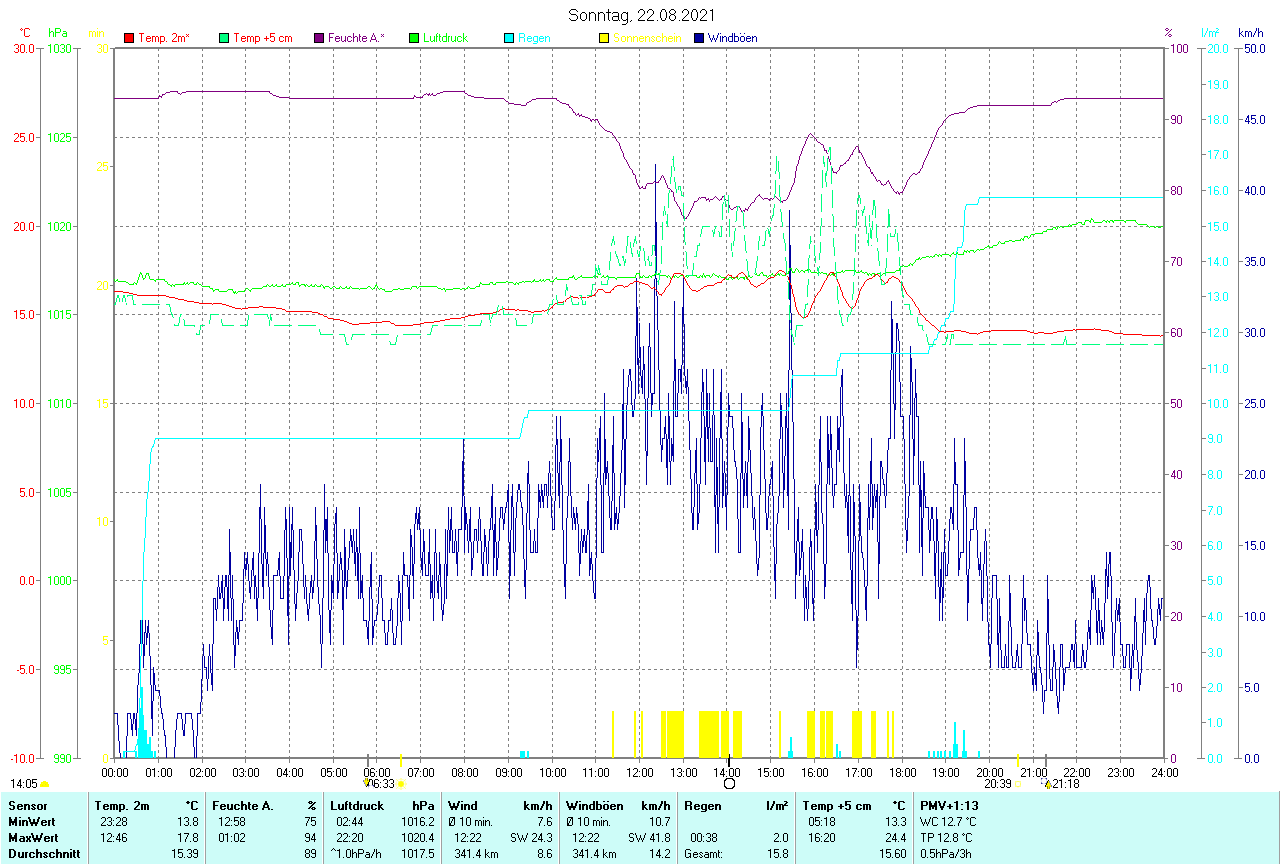The image size is (1280, 864).
Task: Click the max ground temperature '24.4'
Action: (x=894, y=837)
